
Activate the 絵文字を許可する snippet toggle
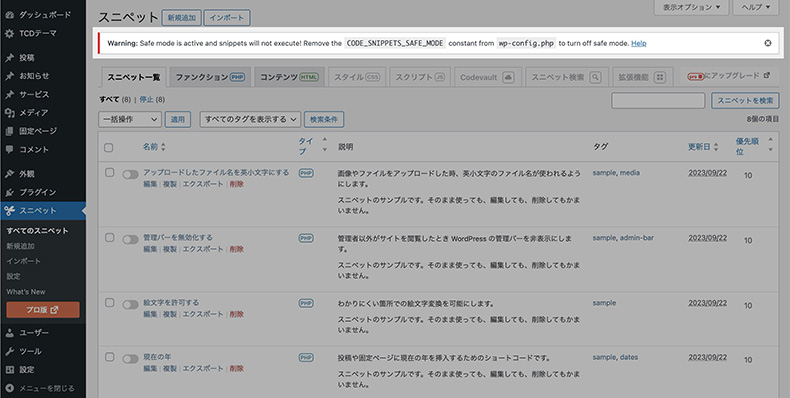pyautogui.click(x=130, y=304)
